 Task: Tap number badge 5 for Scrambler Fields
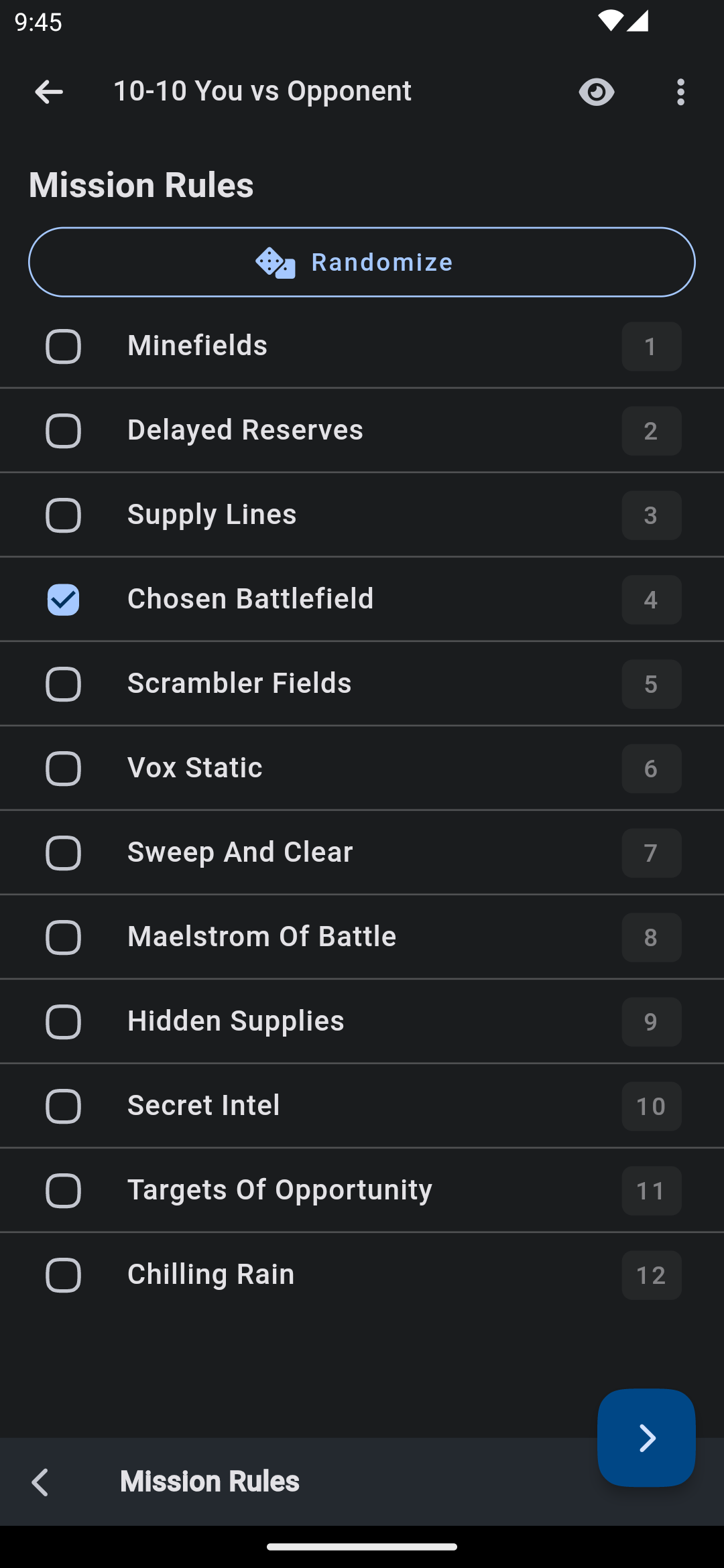651,684
